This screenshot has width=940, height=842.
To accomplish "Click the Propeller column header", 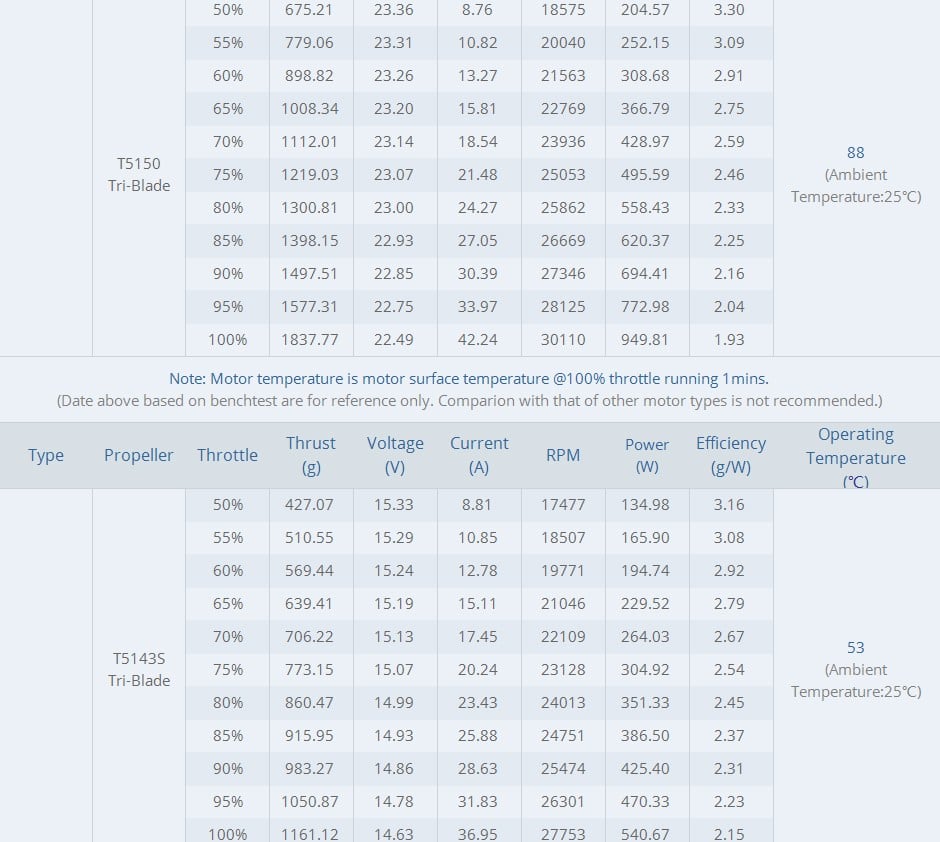I will pyautogui.click(x=138, y=455).
